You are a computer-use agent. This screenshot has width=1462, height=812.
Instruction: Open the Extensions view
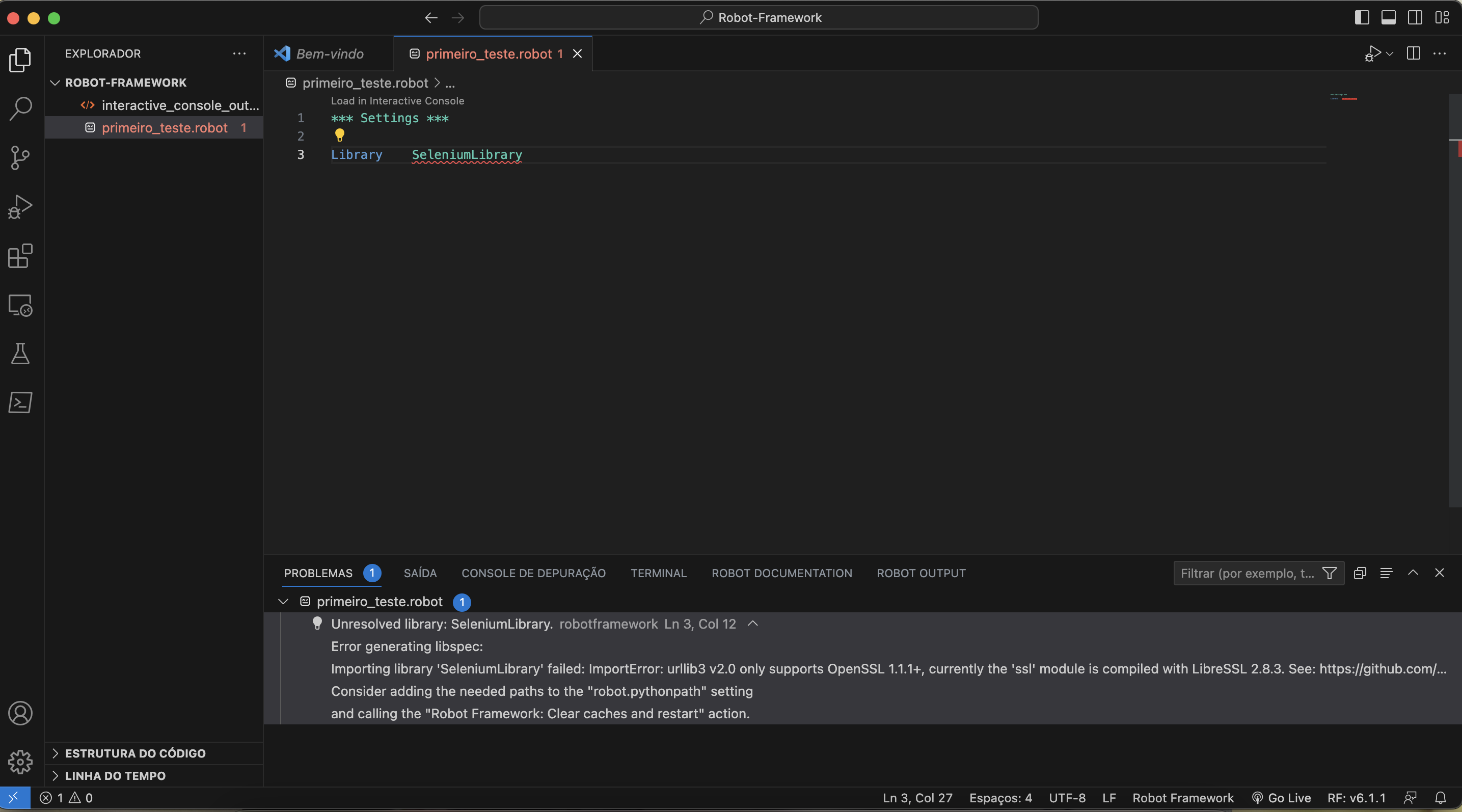(x=20, y=256)
